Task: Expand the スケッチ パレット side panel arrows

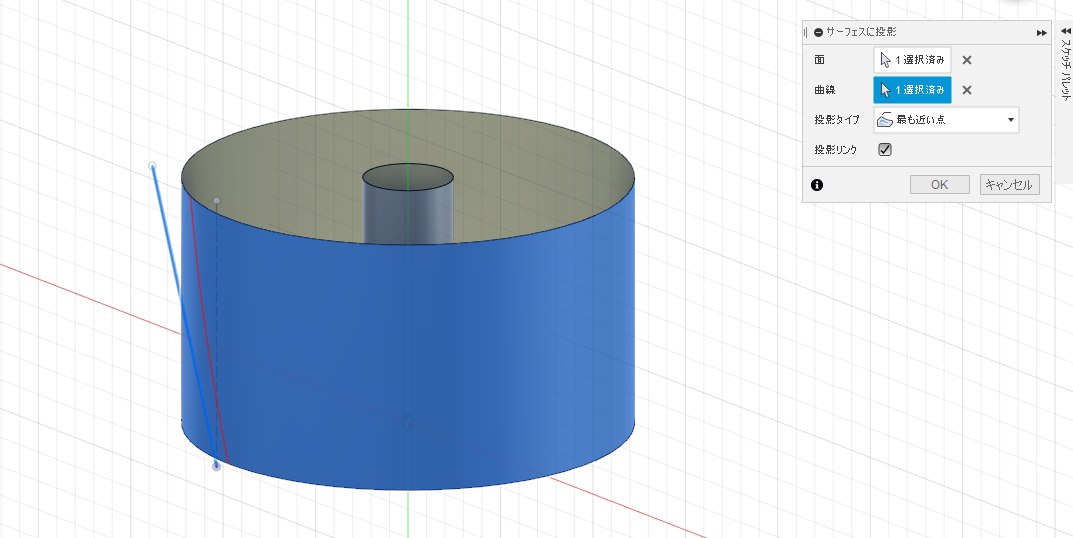Action: [1065, 30]
